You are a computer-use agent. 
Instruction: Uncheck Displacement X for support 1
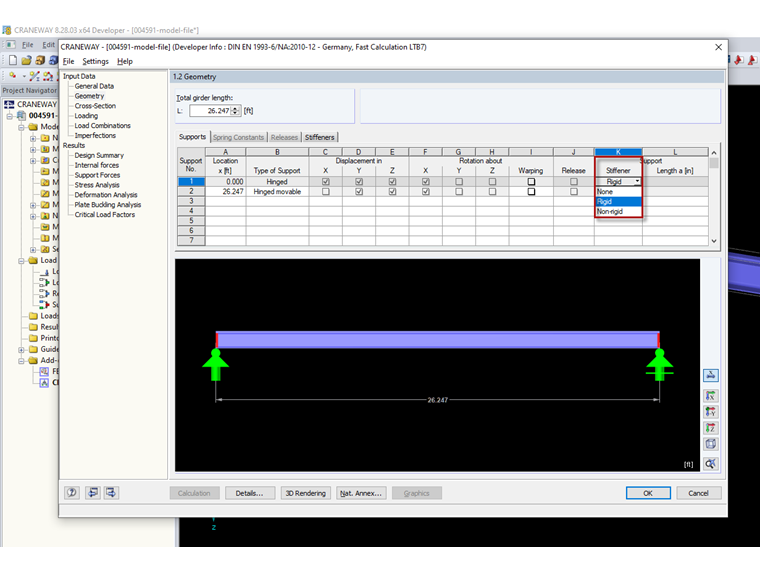pyautogui.click(x=326, y=182)
